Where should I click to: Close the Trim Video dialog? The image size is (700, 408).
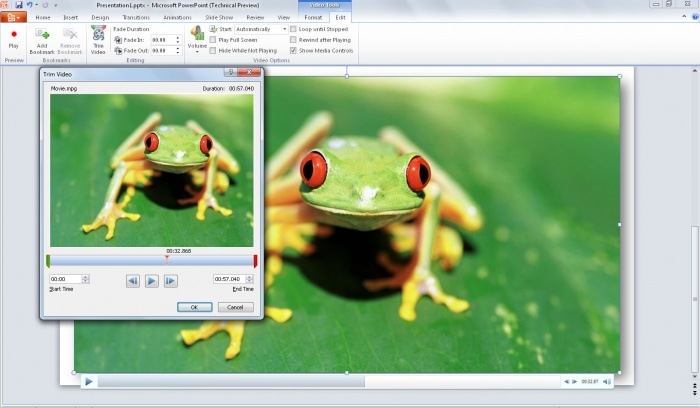point(249,72)
